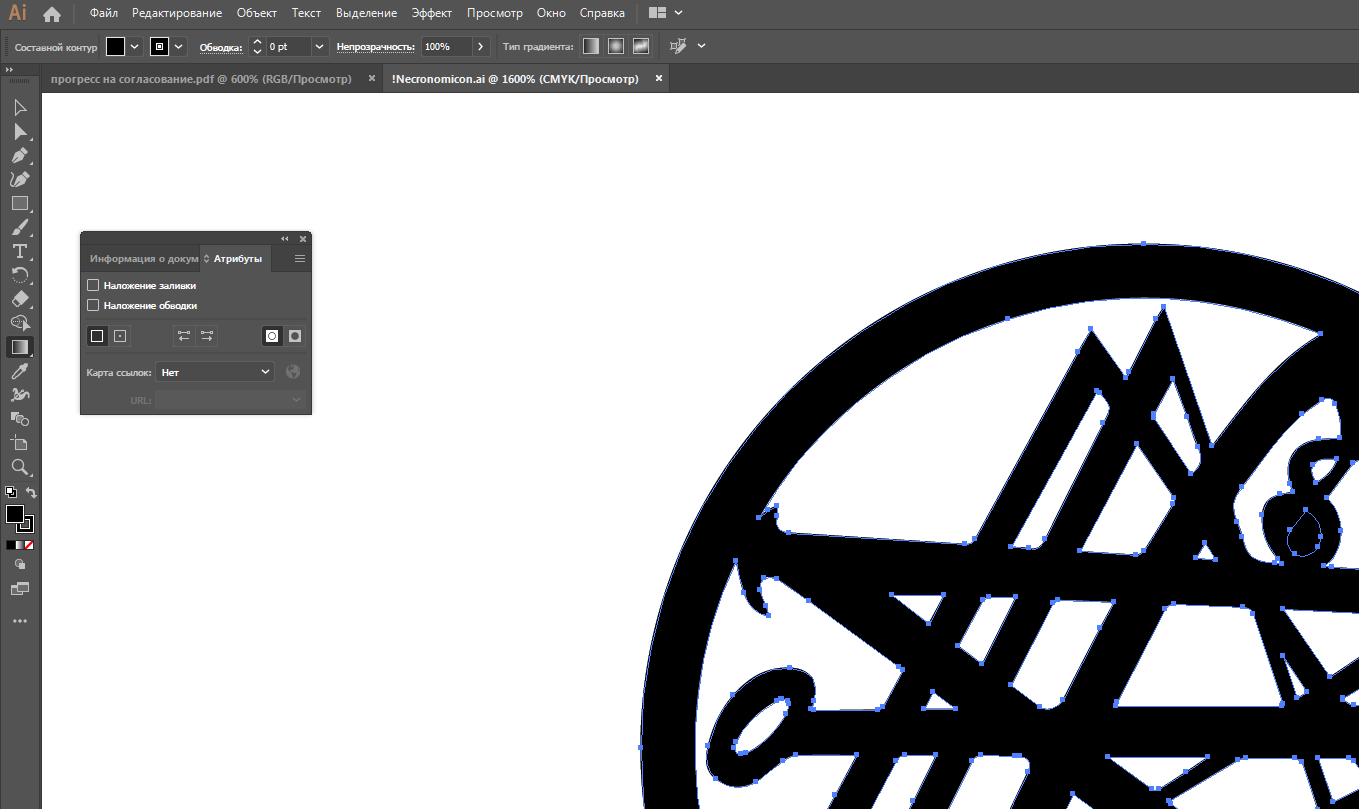Open the fill color dropdown arrow
1359x809 pixels.
(x=135, y=46)
